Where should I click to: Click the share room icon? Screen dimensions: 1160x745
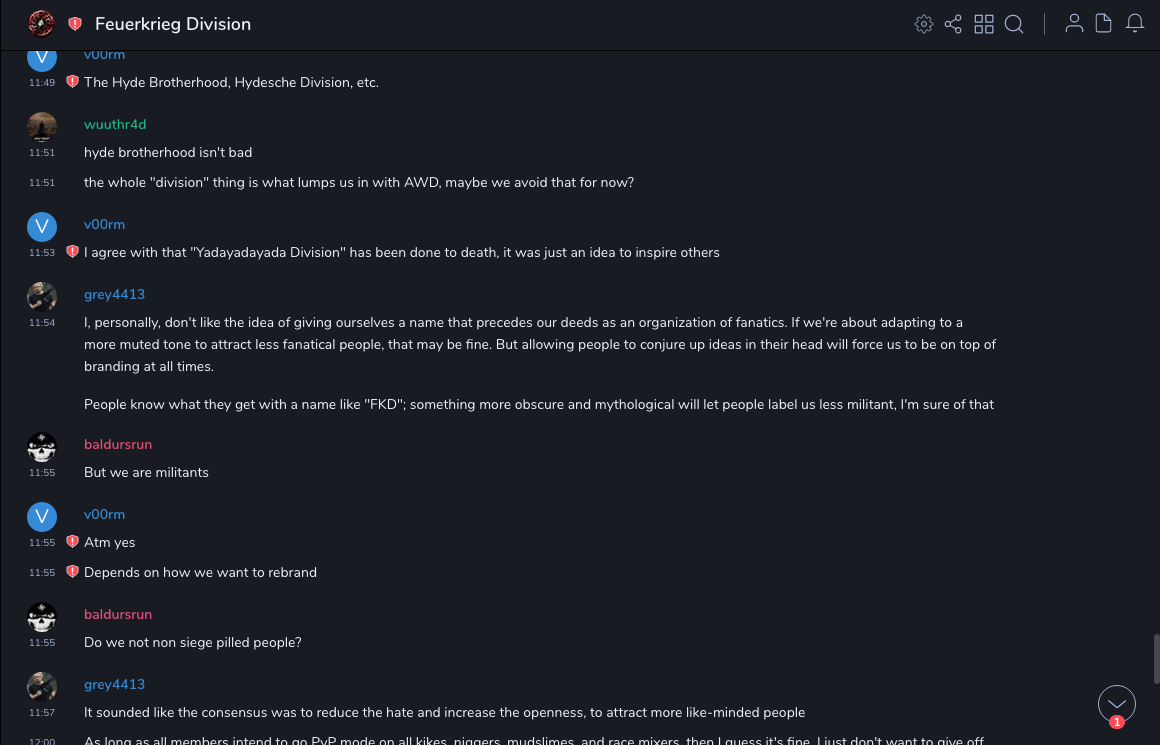click(x=953, y=24)
